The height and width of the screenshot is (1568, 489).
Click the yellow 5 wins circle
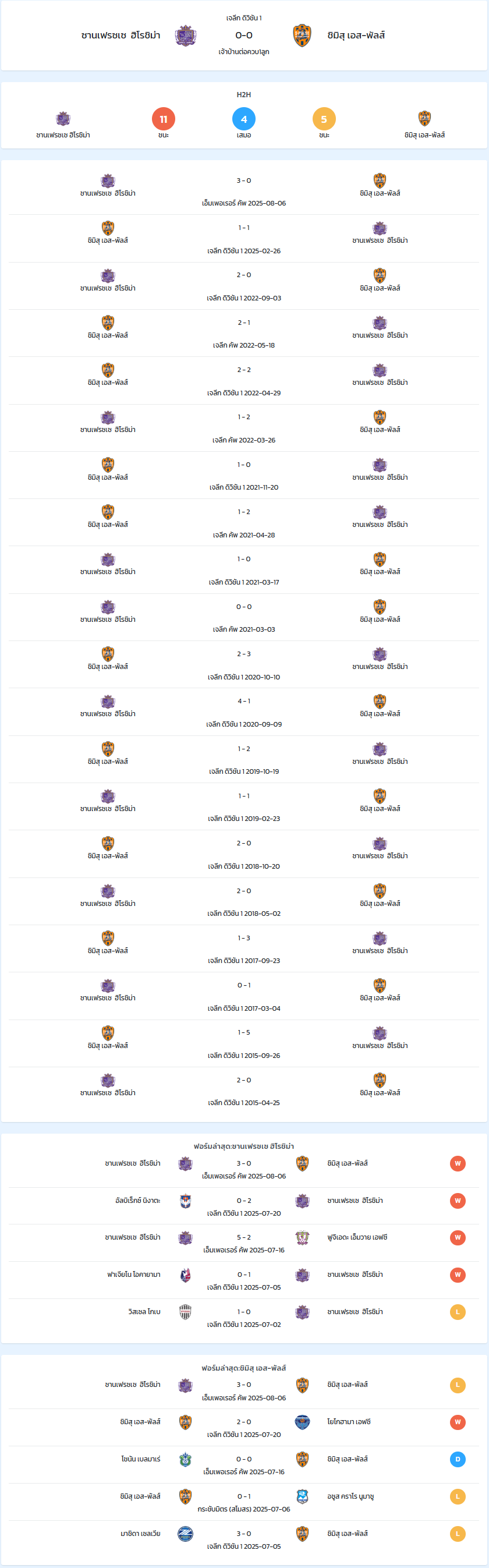324,119
